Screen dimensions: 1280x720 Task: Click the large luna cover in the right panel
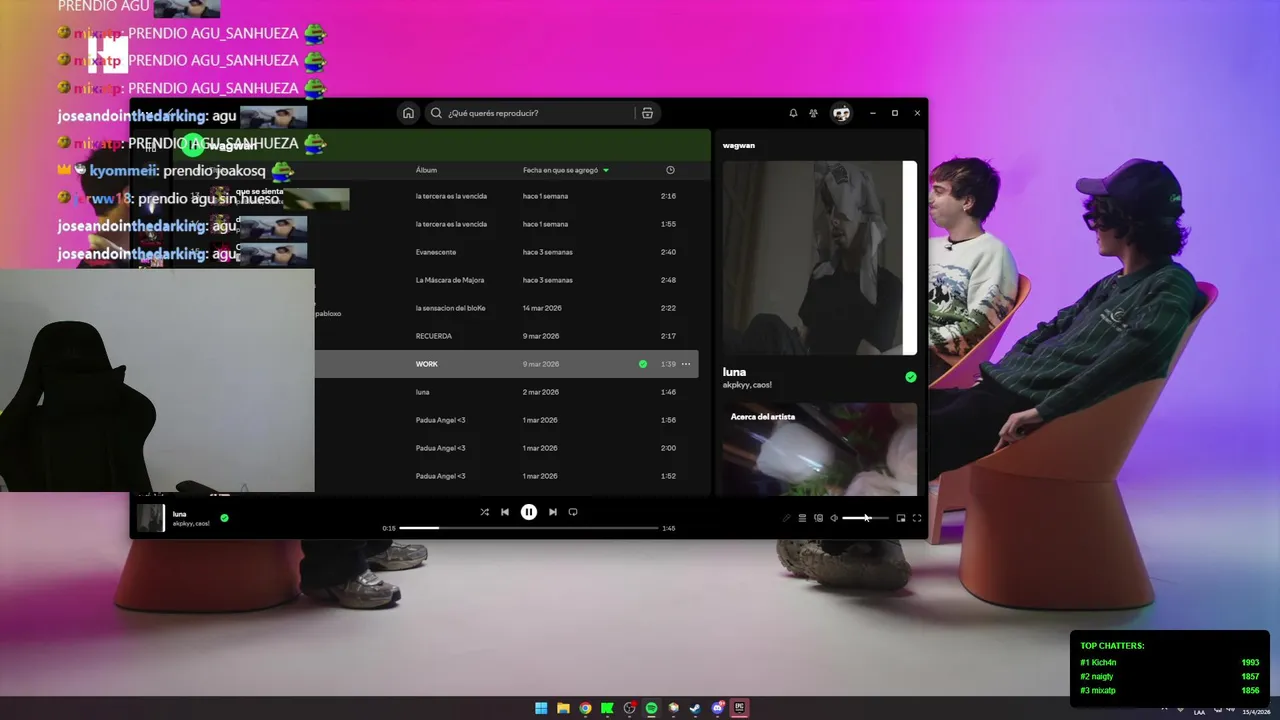[820, 258]
